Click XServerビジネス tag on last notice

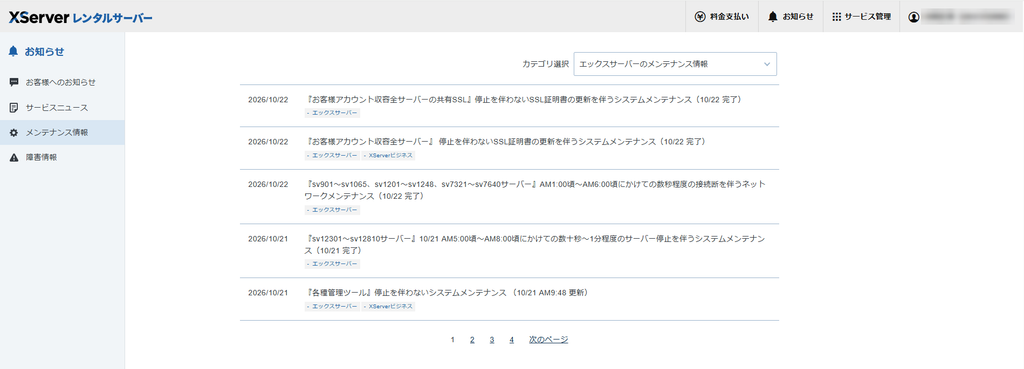point(388,306)
